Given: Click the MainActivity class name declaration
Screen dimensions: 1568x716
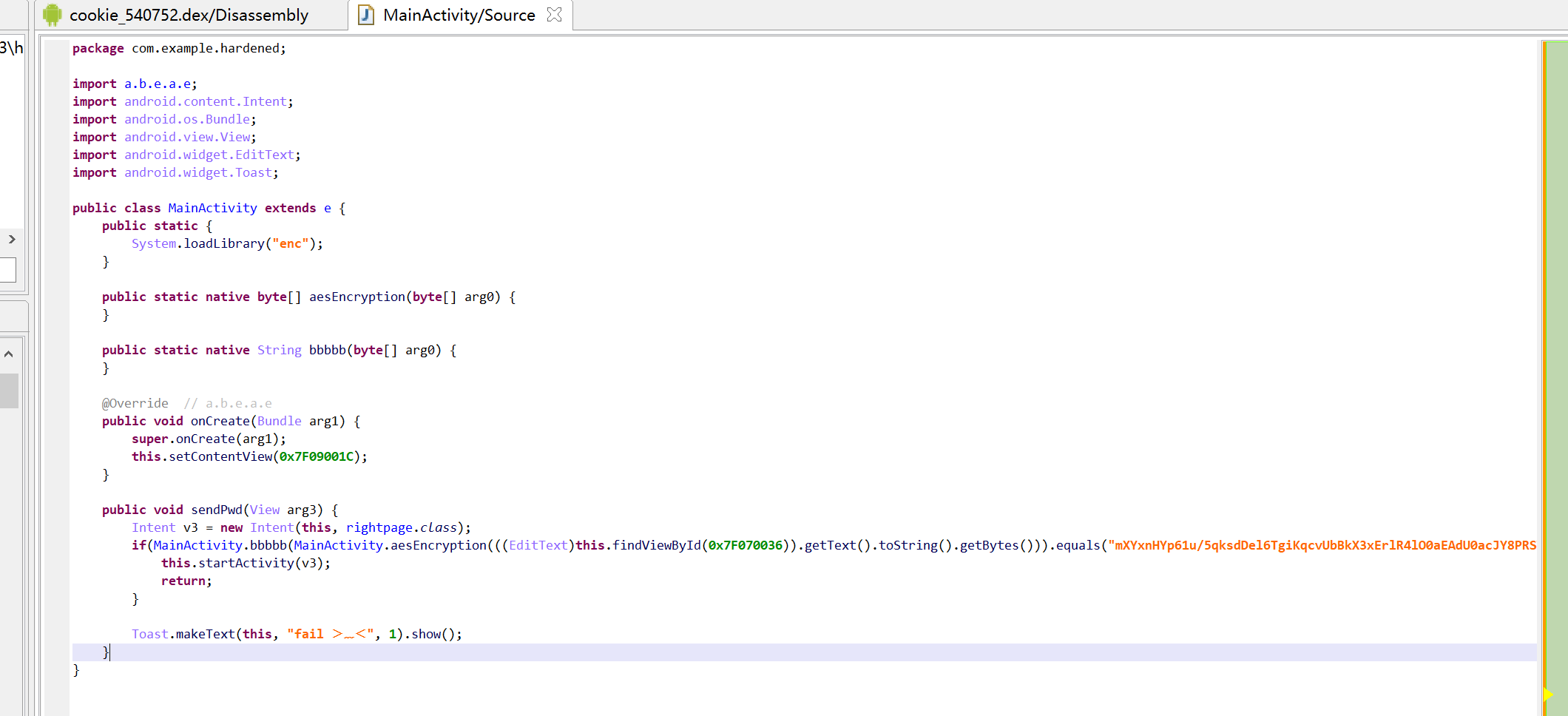Looking at the screenshot, I should click(212, 208).
